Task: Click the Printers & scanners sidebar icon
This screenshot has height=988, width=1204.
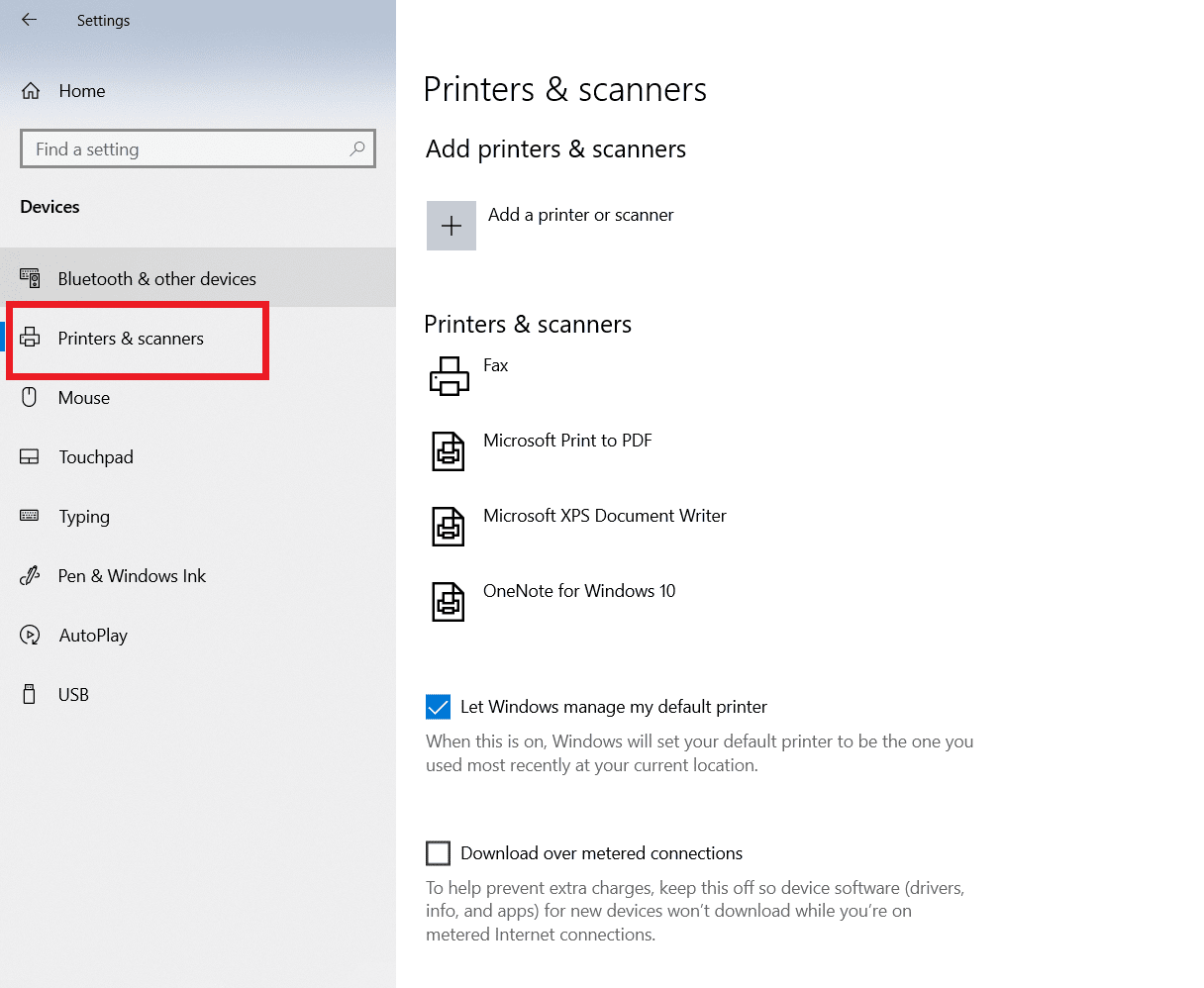Action: [x=31, y=338]
